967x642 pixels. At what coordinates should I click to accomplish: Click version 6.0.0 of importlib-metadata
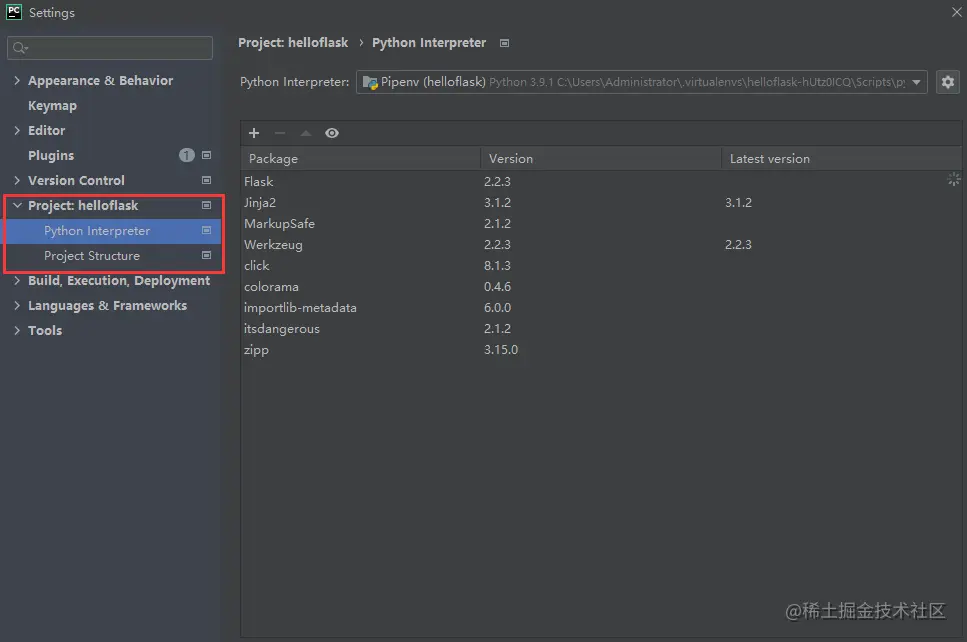click(497, 307)
